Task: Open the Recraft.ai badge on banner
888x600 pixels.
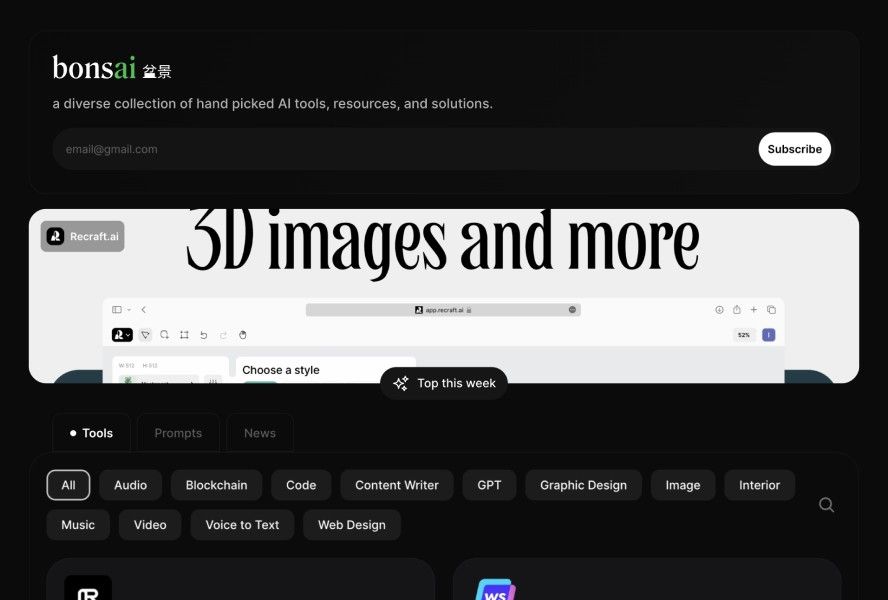Action: tap(83, 236)
